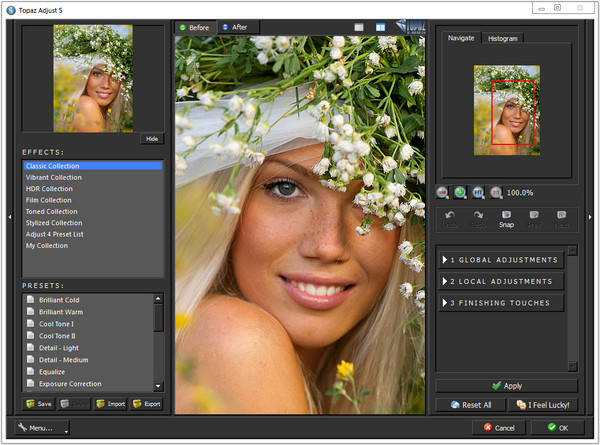Click the presets list scrollbar down arrow
Viewport: 600px width, 445px height.
[158, 385]
